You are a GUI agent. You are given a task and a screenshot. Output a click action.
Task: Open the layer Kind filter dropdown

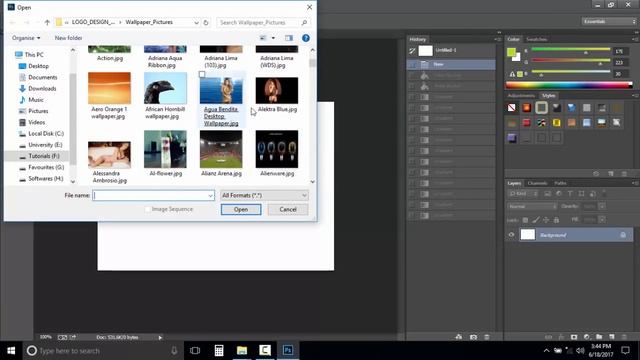[x=523, y=193]
